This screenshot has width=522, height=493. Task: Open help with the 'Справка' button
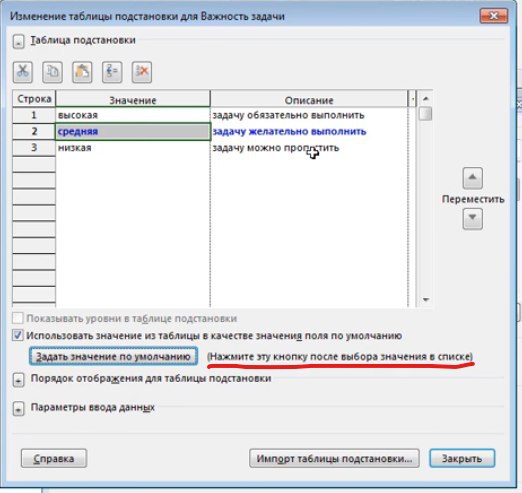[x=54, y=458]
